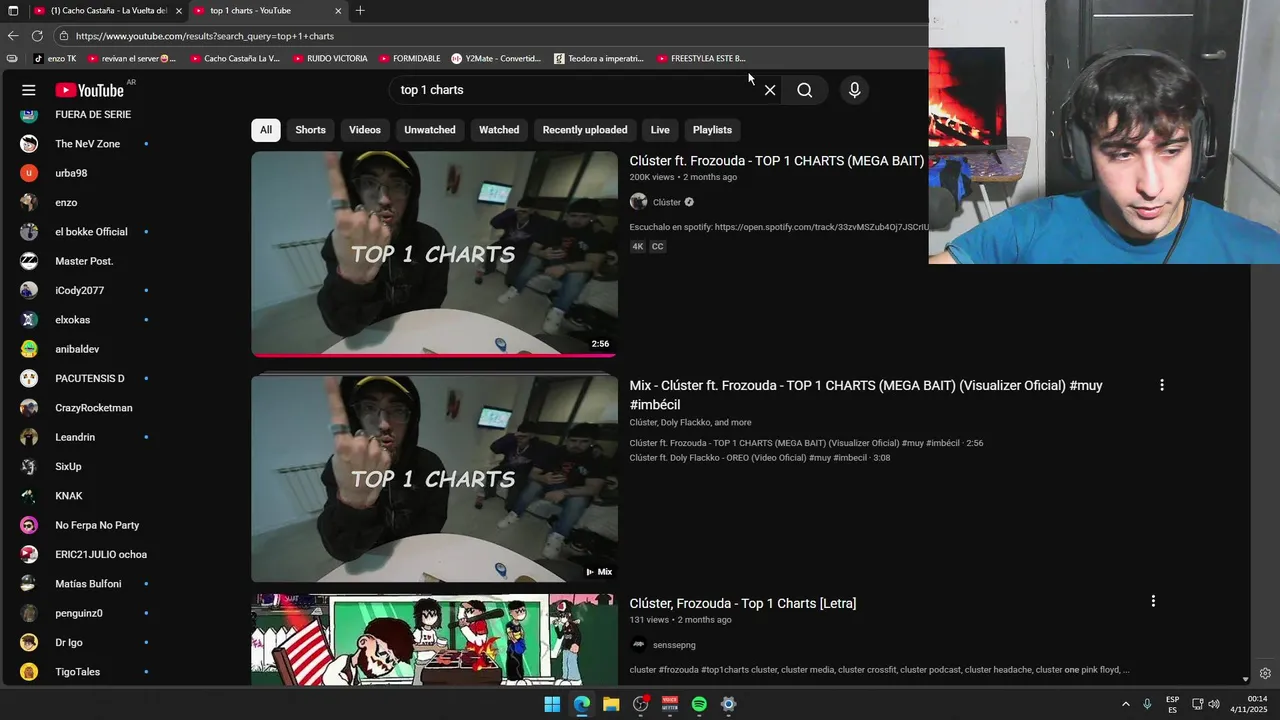1280x720 pixels.
Task: Click the first TOP 1 CHARTS video thumbnail
Action: [x=434, y=254]
